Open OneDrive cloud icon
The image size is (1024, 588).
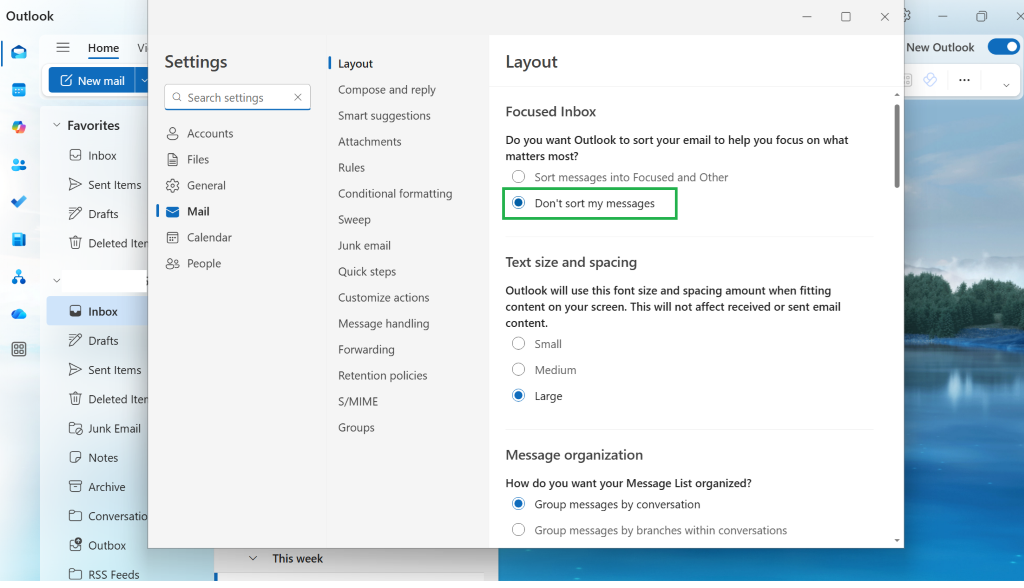click(x=19, y=314)
